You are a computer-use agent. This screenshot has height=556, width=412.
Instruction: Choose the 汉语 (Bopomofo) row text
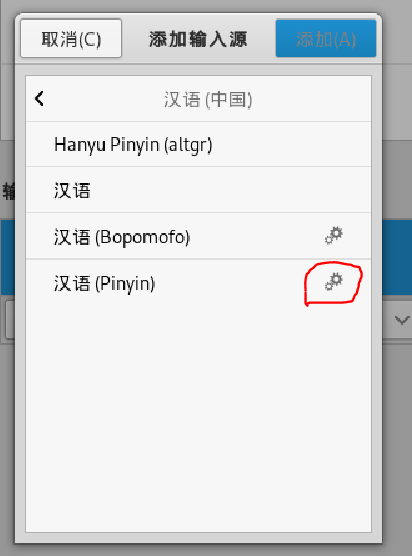(x=122, y=237)
